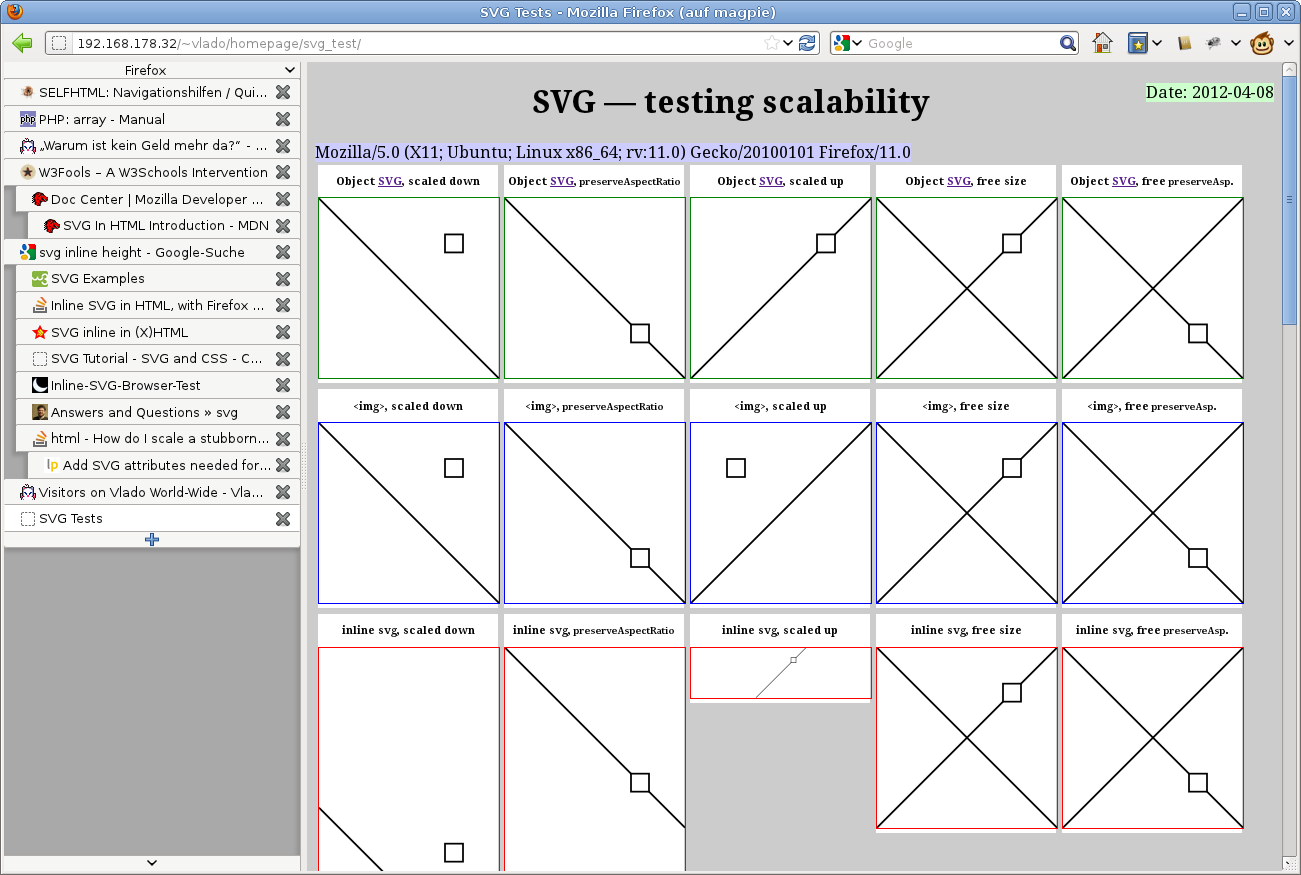Click the page identity icon in the address bar
Screen dimensions: 1301x875
pyautogui.click(x=59, y=43)
